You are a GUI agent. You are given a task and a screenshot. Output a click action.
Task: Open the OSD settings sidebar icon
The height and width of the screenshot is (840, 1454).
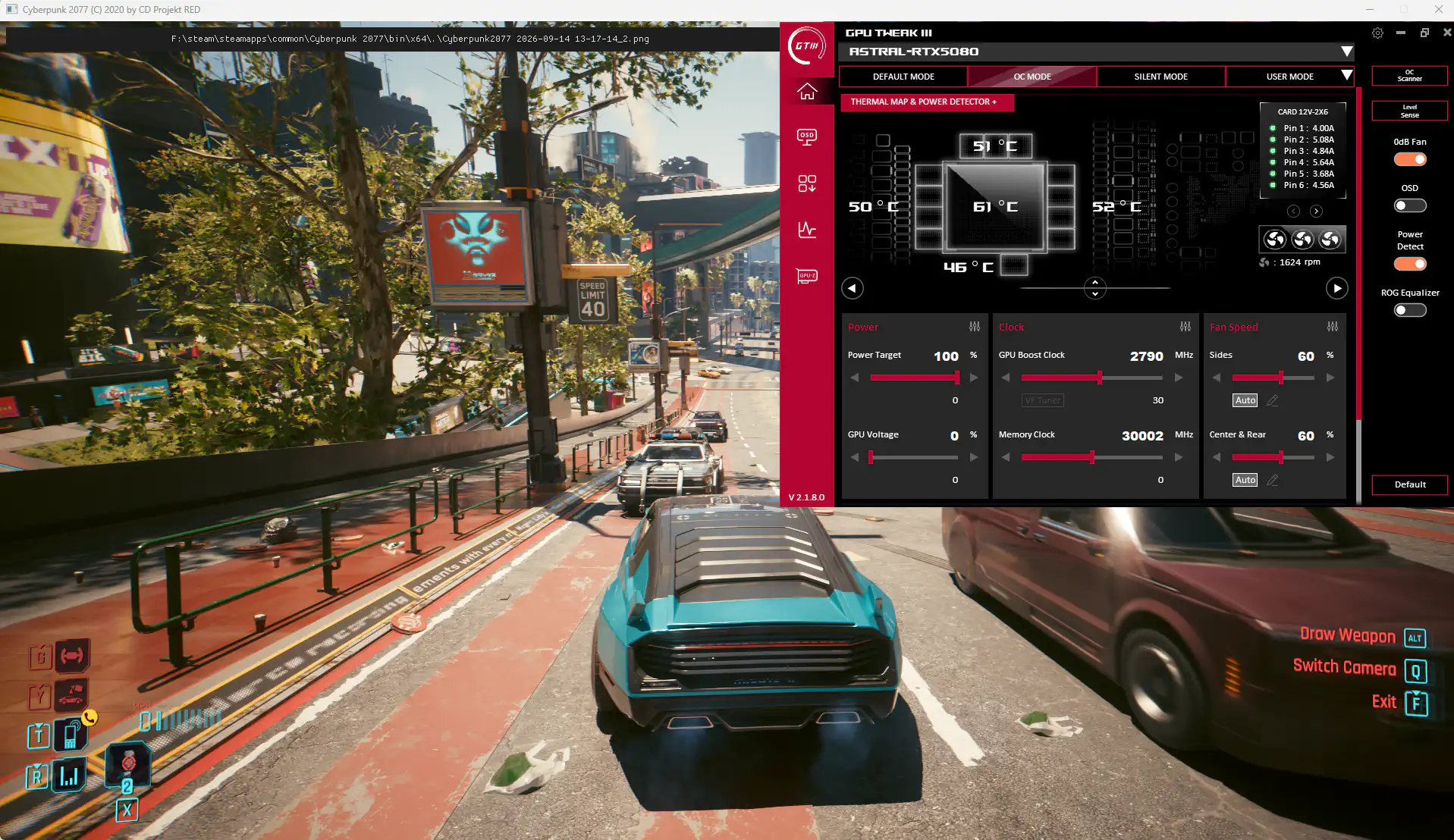tap(807, 137)
